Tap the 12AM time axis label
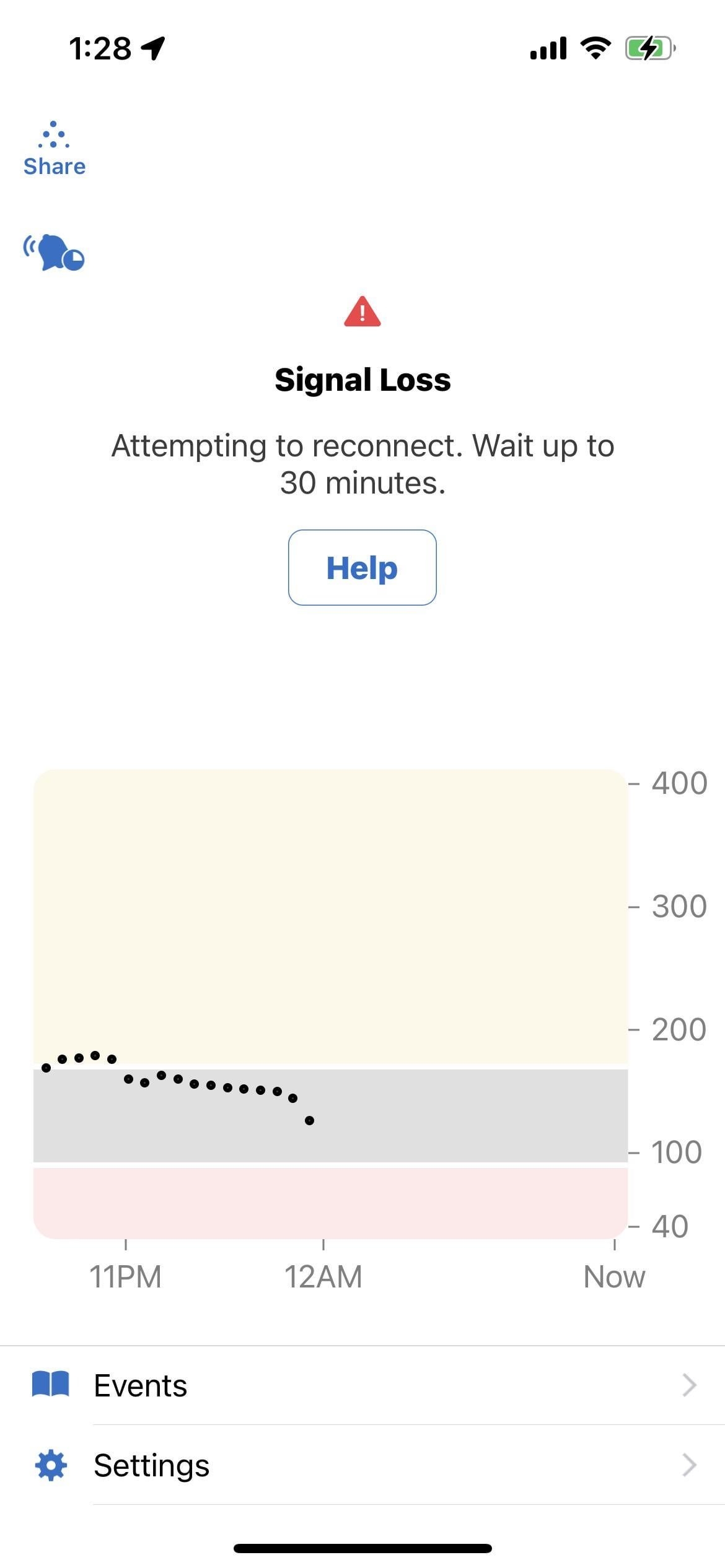Screen dimensions: 725x1568 323,1277
